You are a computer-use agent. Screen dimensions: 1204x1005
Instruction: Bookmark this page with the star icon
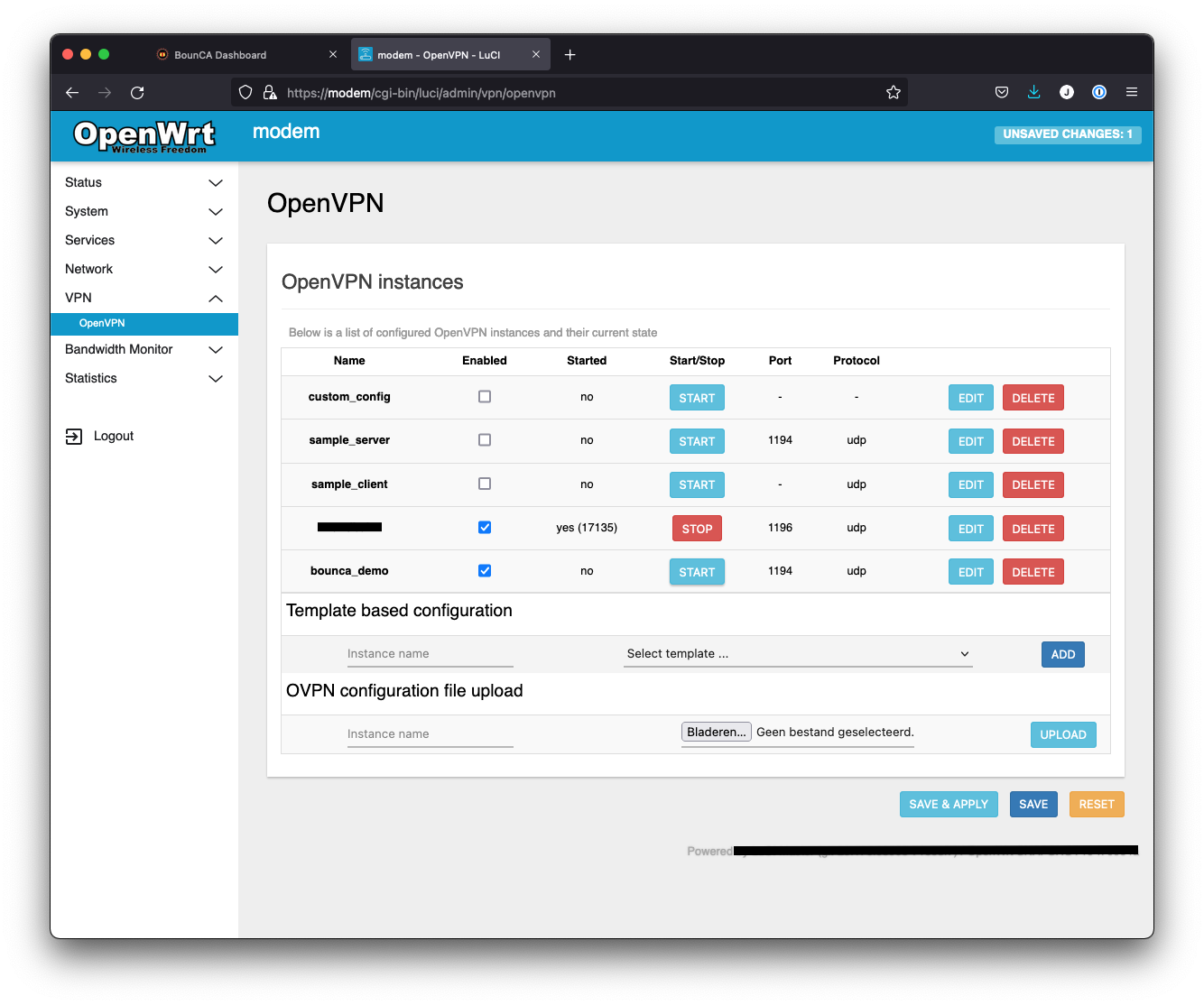point(894,92)
